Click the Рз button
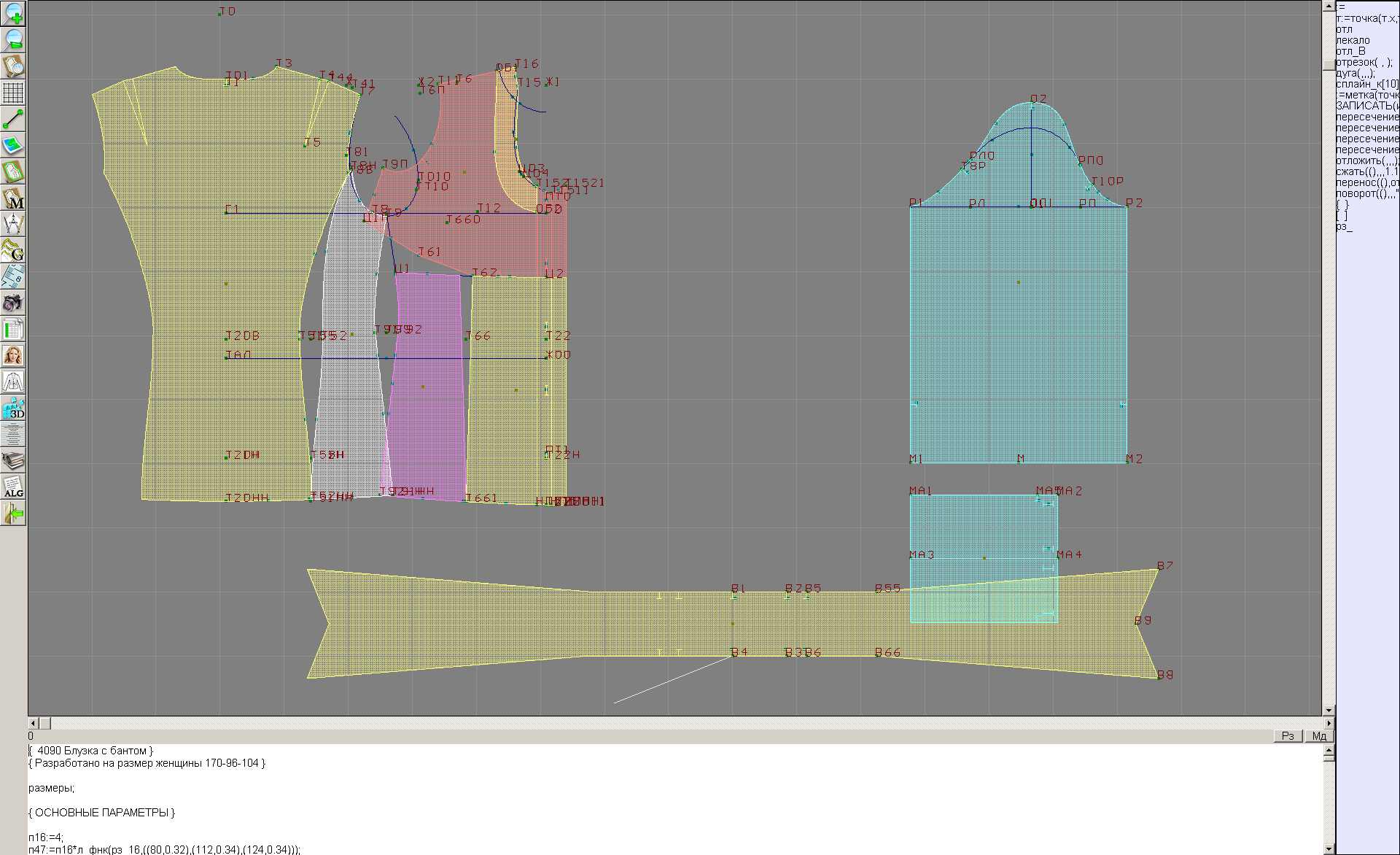 point(1288,735)
